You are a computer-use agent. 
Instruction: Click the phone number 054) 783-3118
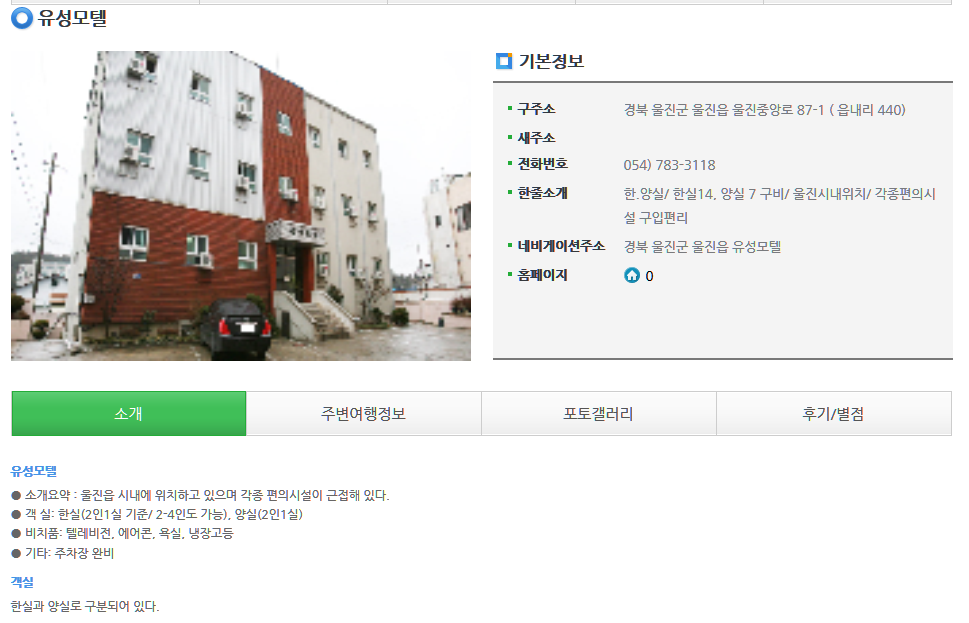(x=669, y=165)
